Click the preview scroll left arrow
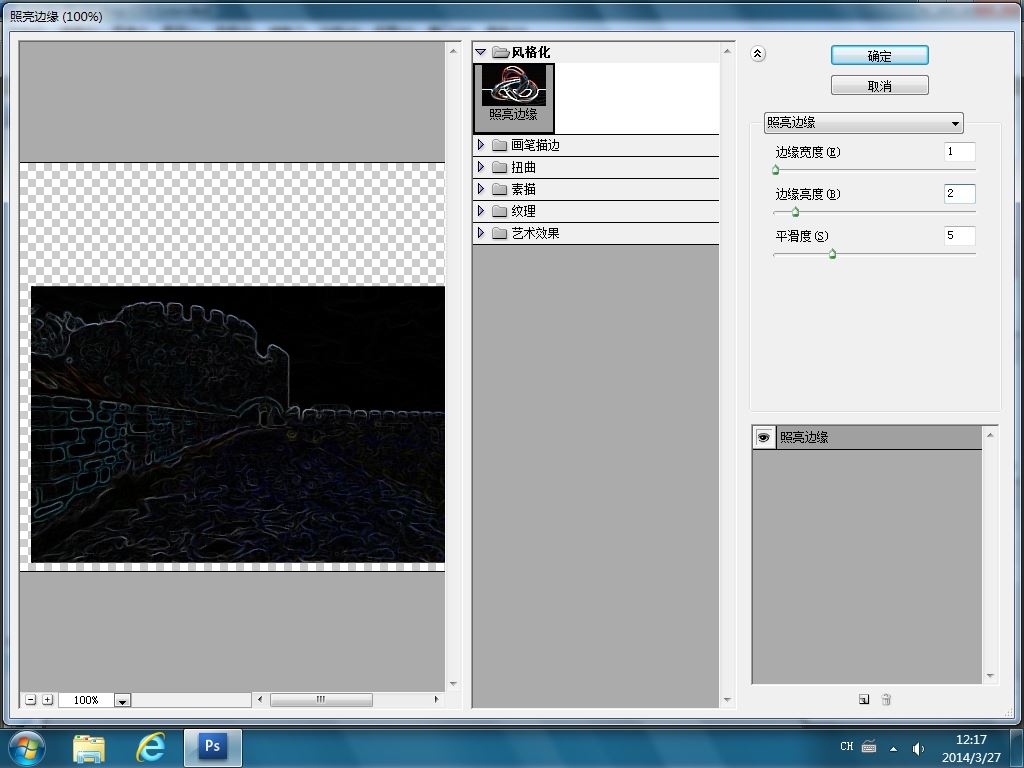This screenshot has width=1024, height=768. tap(260, 699)
